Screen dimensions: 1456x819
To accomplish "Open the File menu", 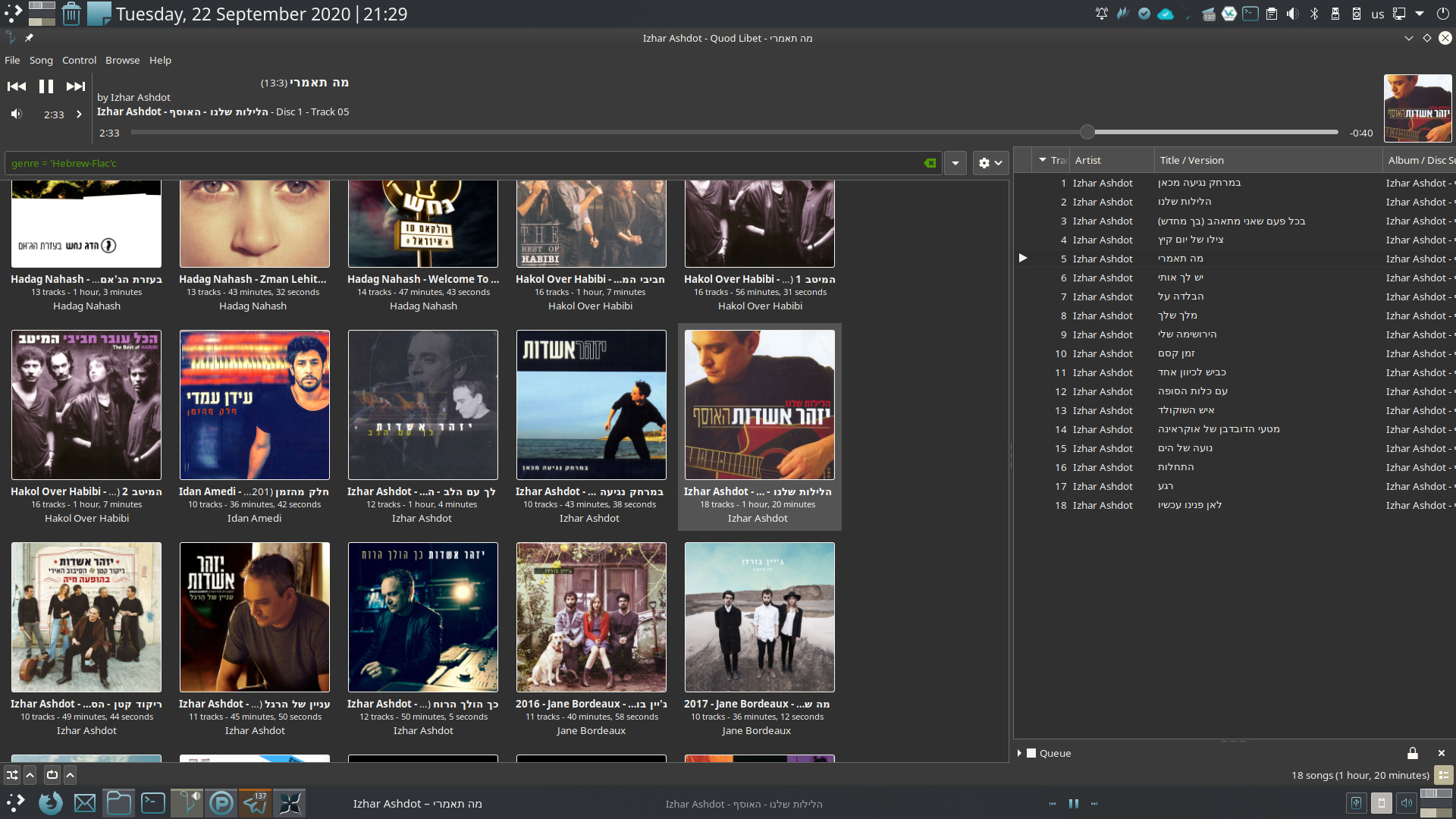I will pos(12,60).
